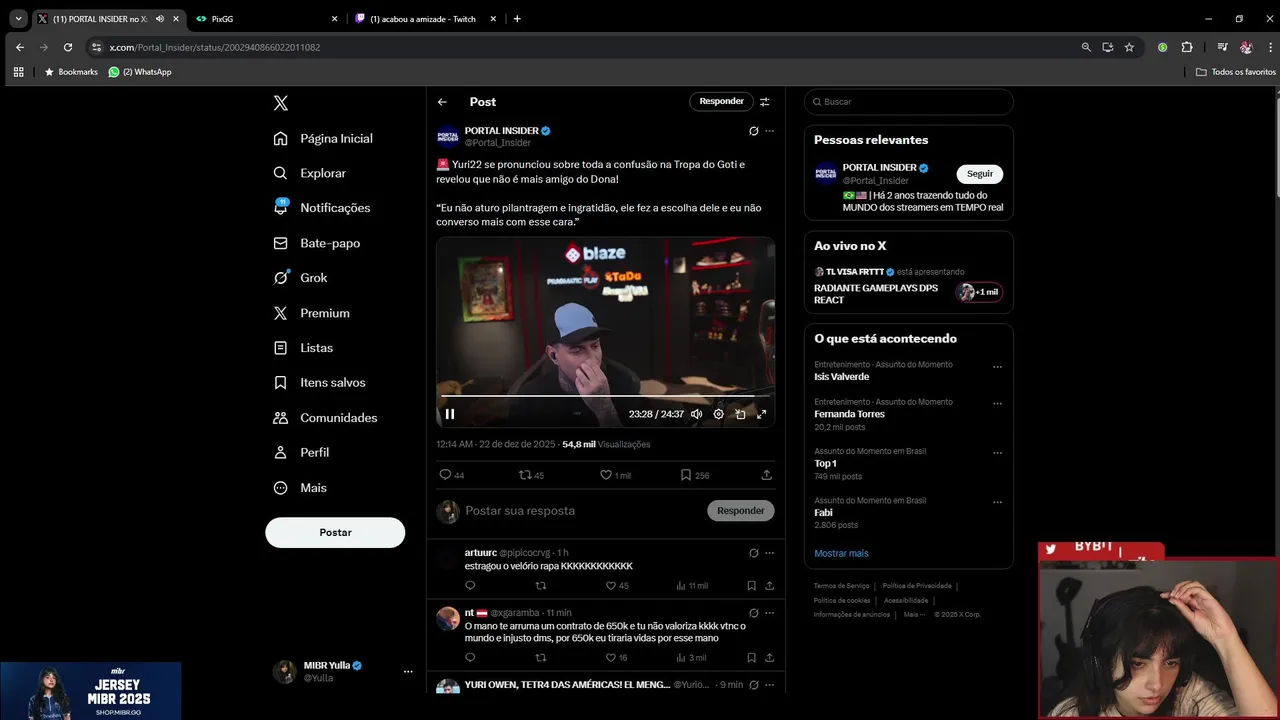Screen dimensions: 1280x720
Task: Reload the page
Action: (68, 47)
